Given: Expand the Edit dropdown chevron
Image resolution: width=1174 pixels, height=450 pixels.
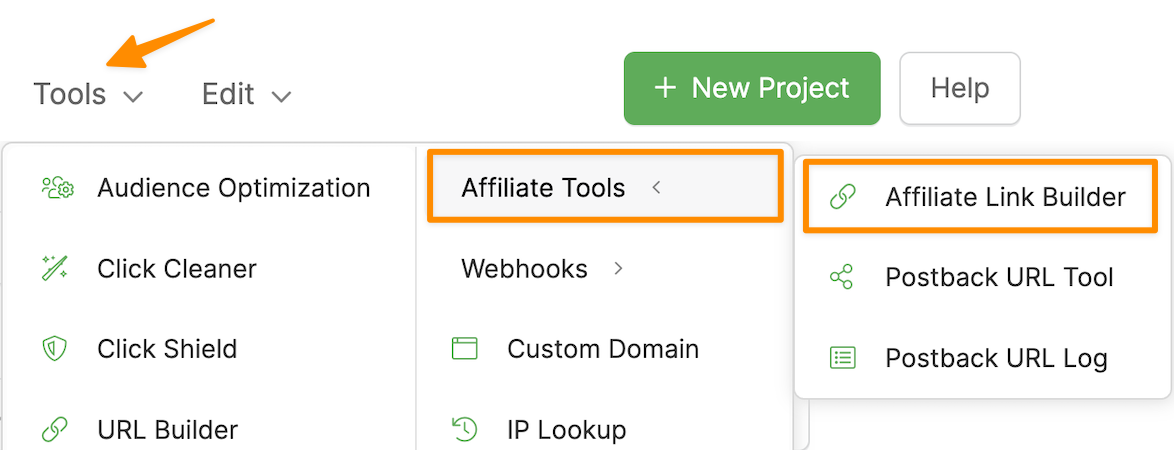Looking at the screenshot, I should (281, 96).
